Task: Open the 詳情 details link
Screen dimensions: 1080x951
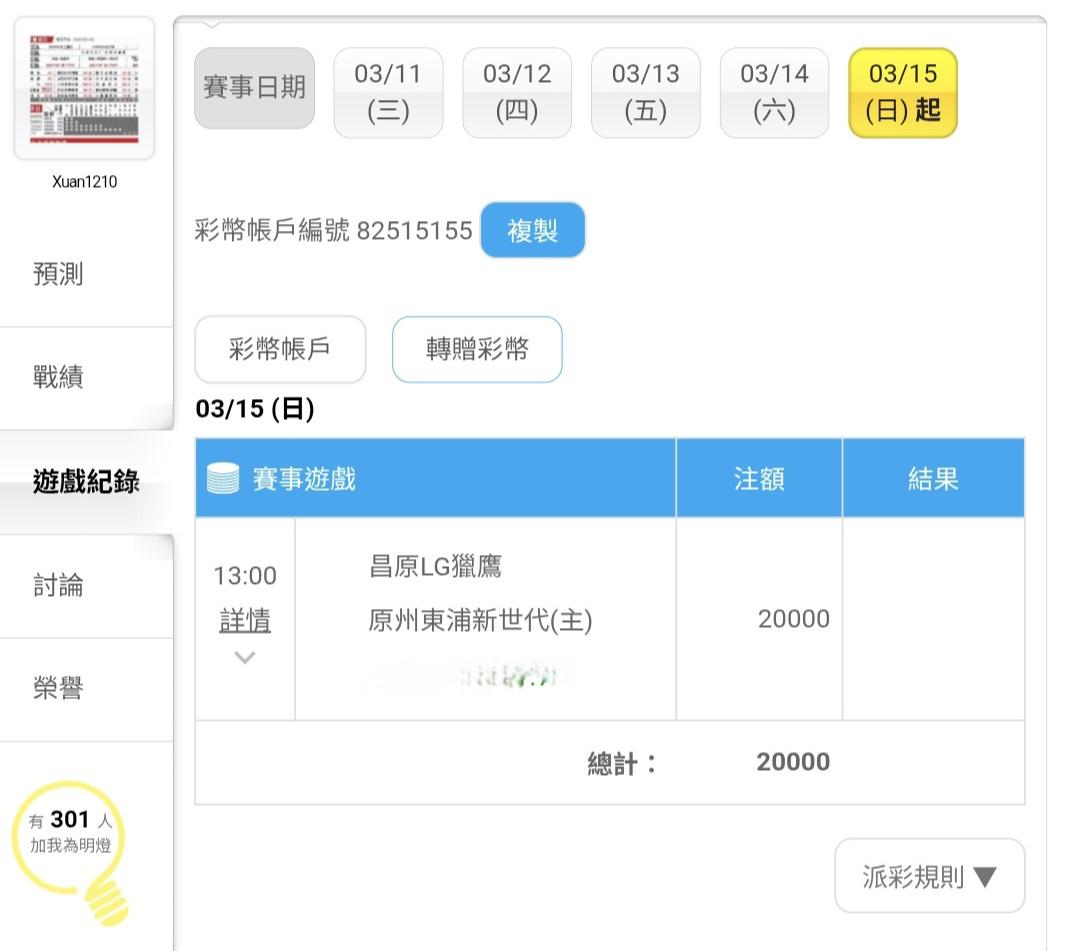Action: point(245,621)
